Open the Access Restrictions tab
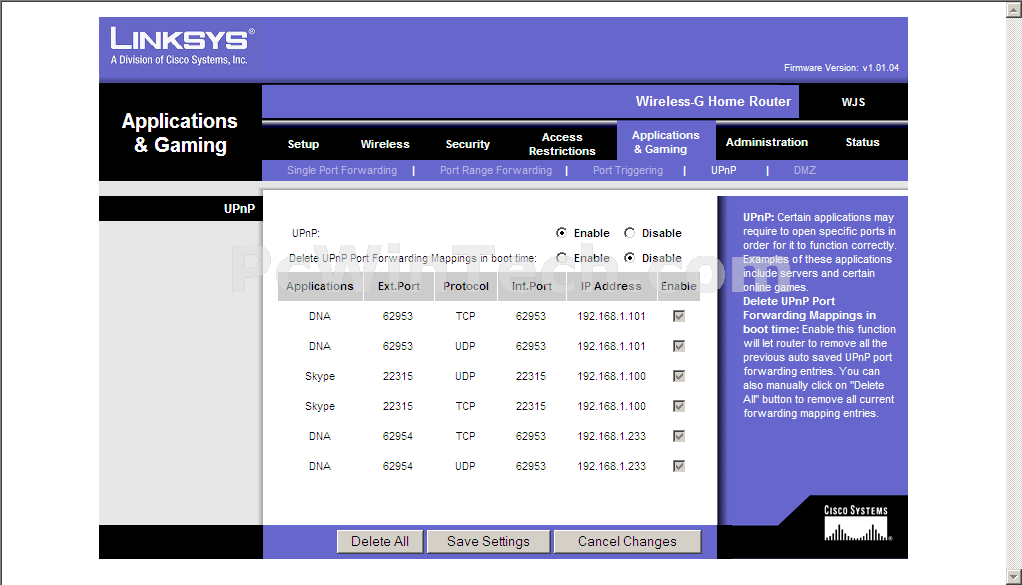1022x585 pixels. [562, 144]
